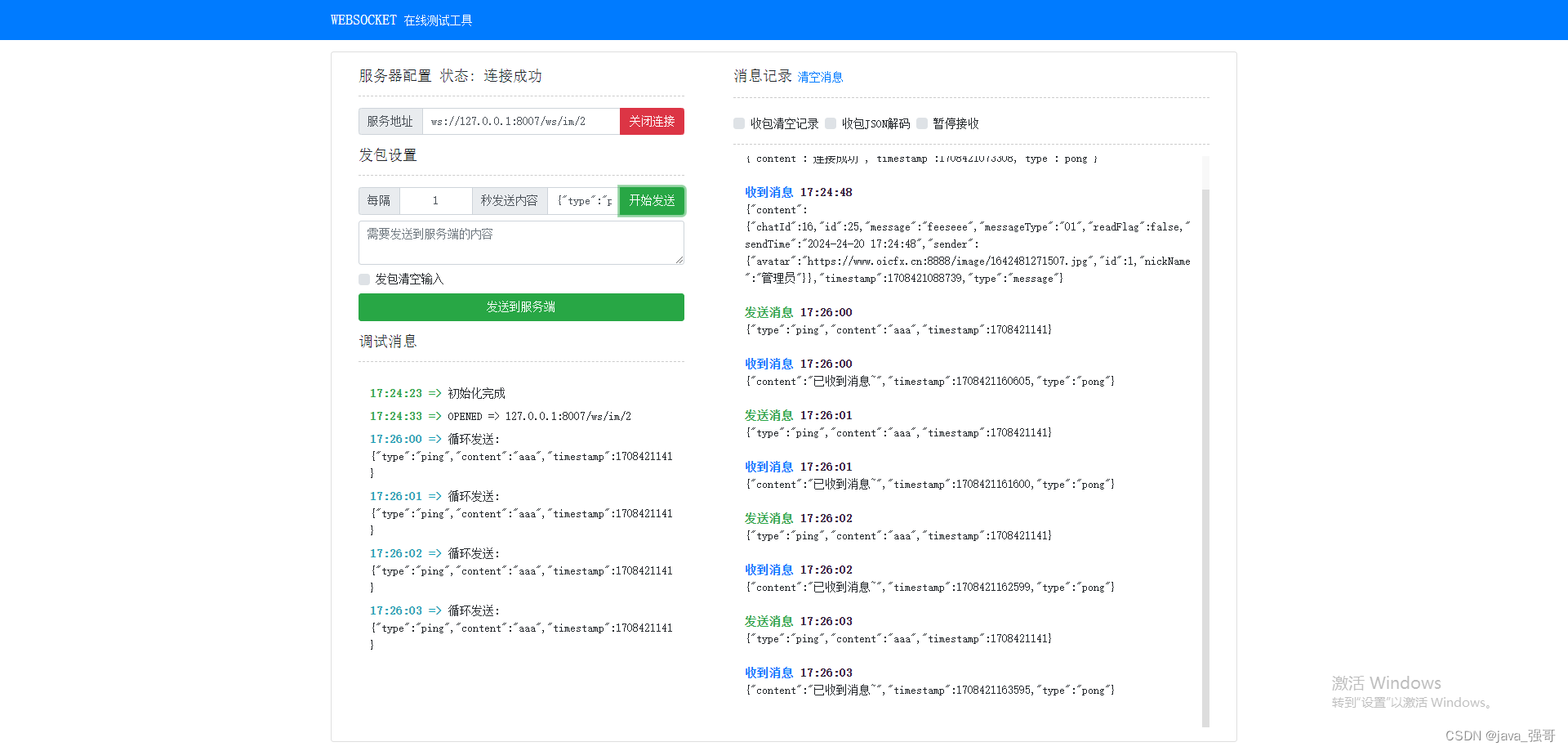Click the 发送消息 17:26:00 entry heading
Viewport: 1568px width, 751px height.
798,312
